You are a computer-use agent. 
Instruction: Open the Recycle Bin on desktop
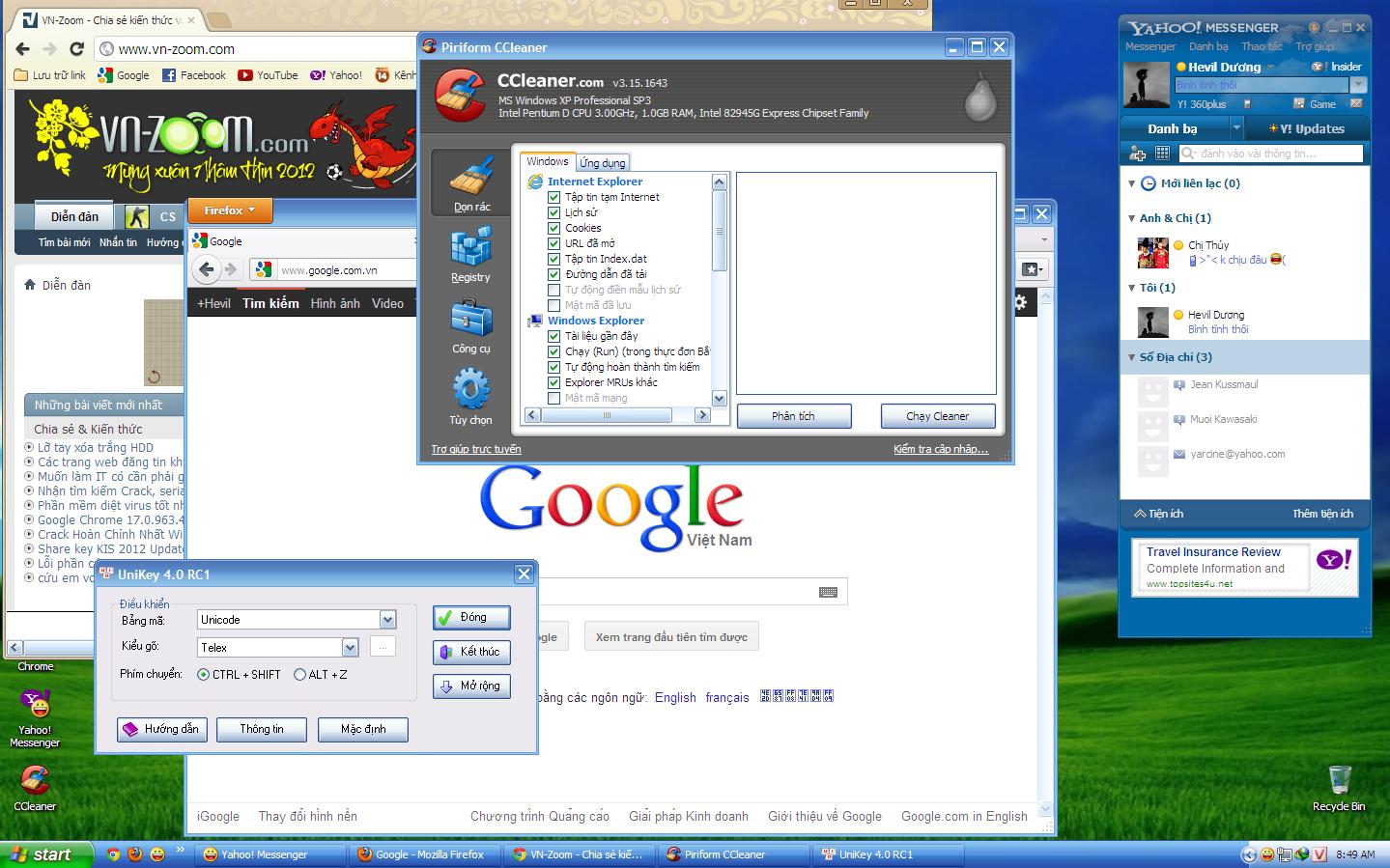pos(1339,787)
